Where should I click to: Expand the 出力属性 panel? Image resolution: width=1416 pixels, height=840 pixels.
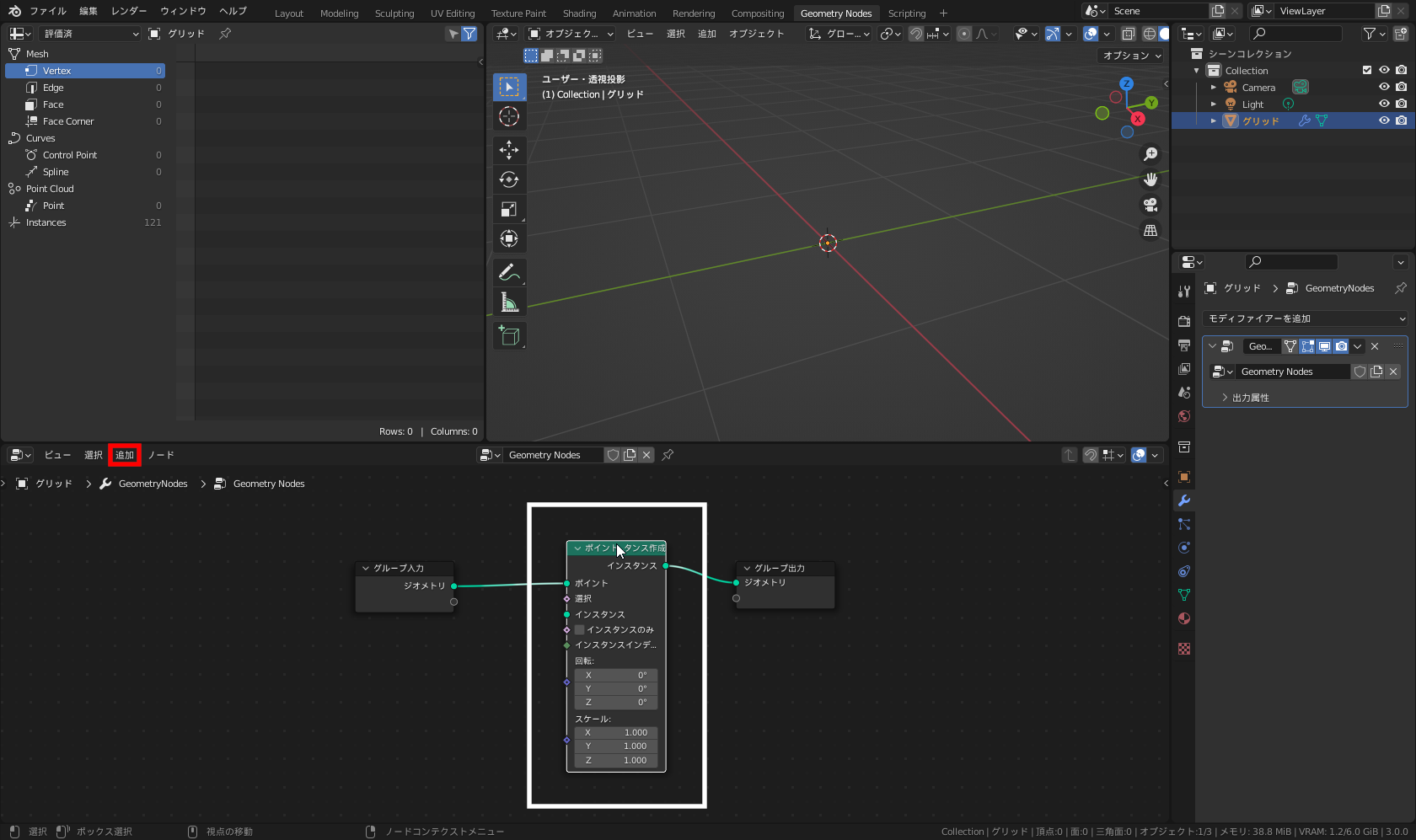tap(1250, 398)
